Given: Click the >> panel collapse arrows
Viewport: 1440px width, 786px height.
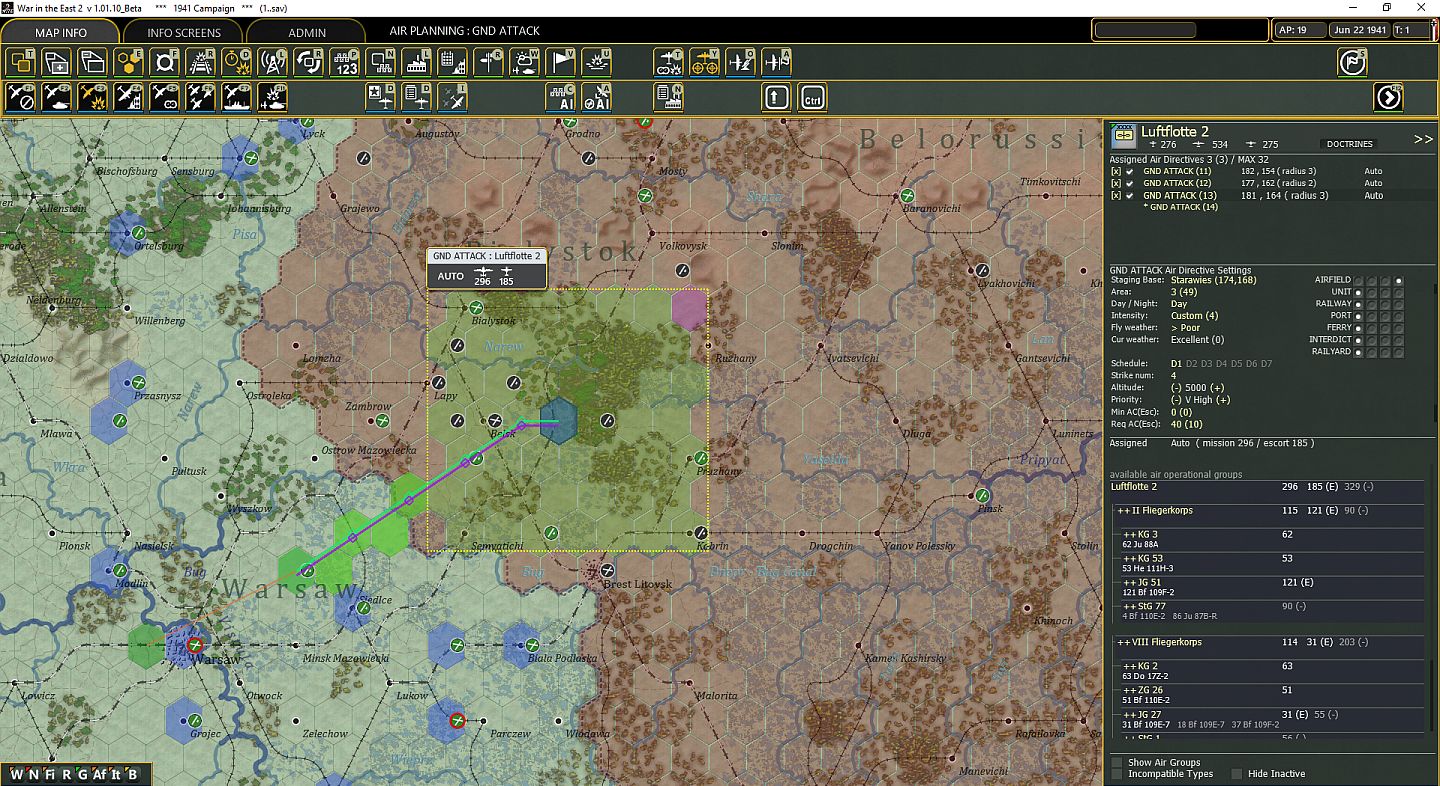Looking at the screenshot, I should 1423,139.
